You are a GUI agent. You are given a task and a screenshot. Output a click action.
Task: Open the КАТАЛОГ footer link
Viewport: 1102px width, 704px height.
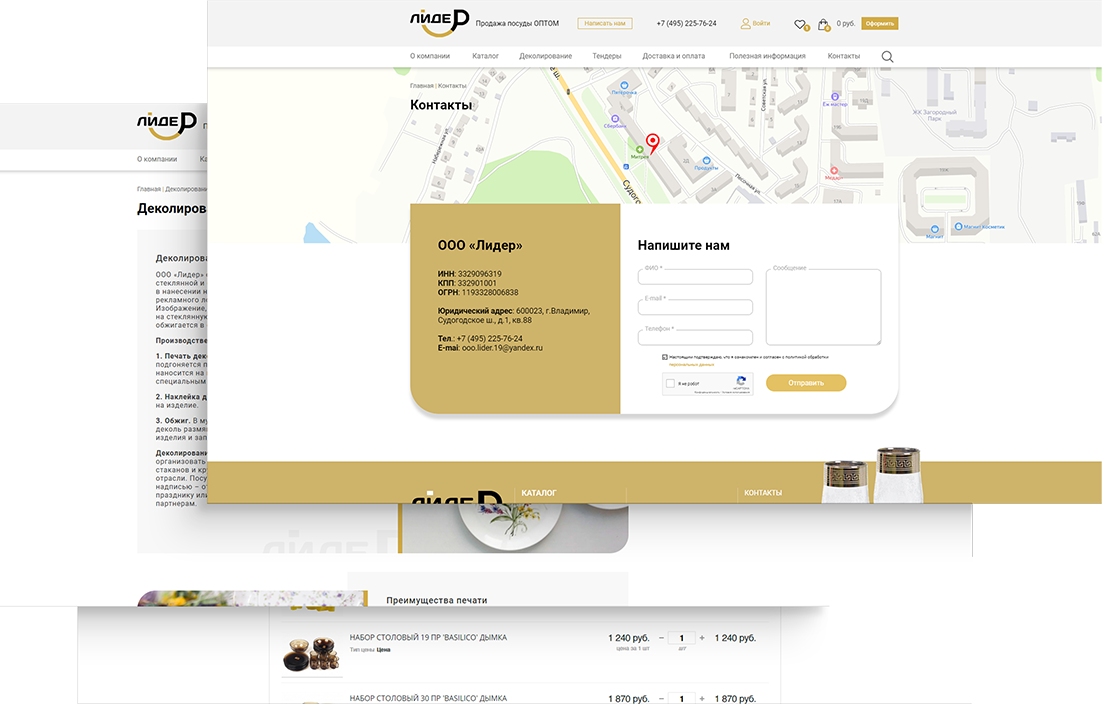point(538,493)
